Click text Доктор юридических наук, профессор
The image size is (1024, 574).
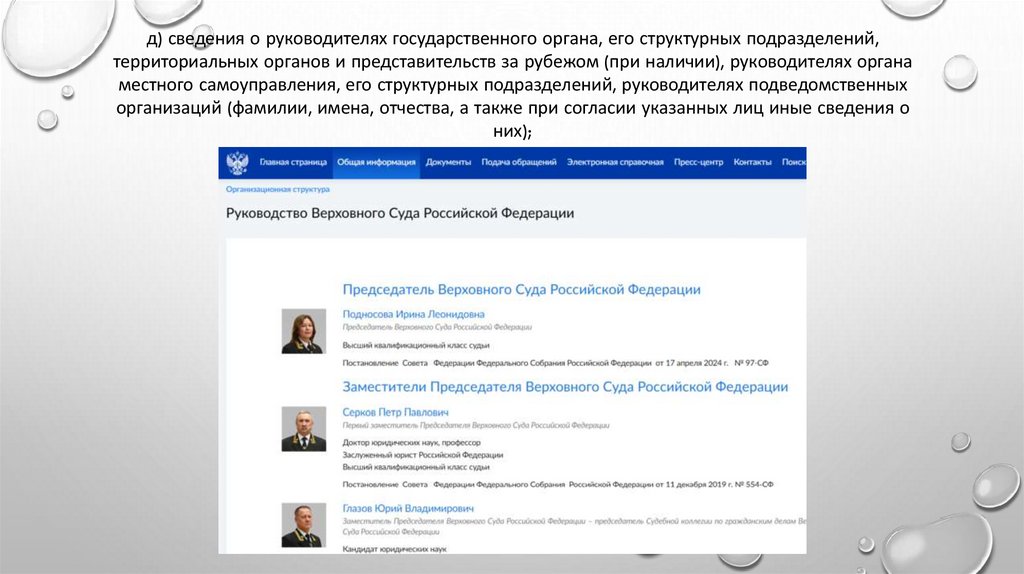411,443
